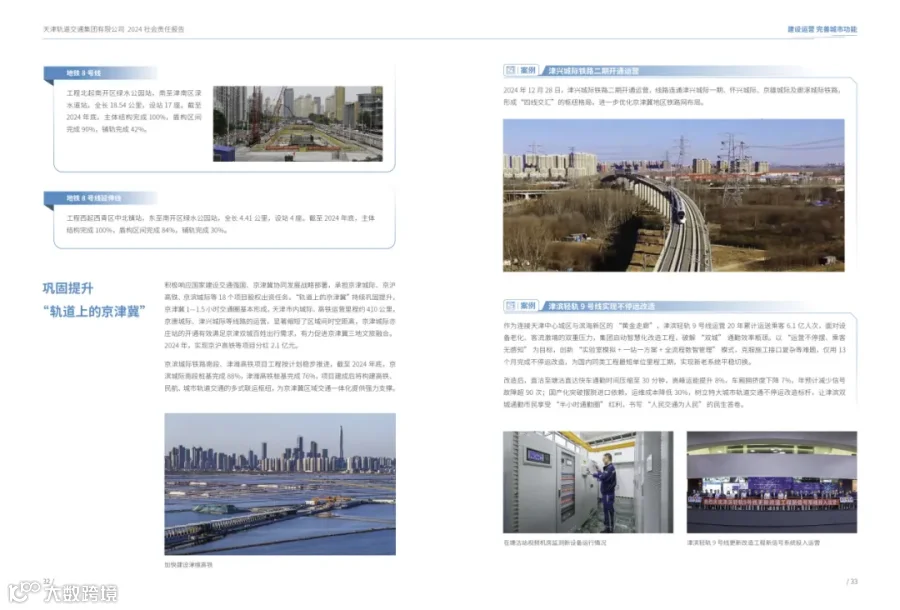Open the elevated railway train photo
Image resolution: width=900 pixels, height=610 pixels.
[673, 195]
